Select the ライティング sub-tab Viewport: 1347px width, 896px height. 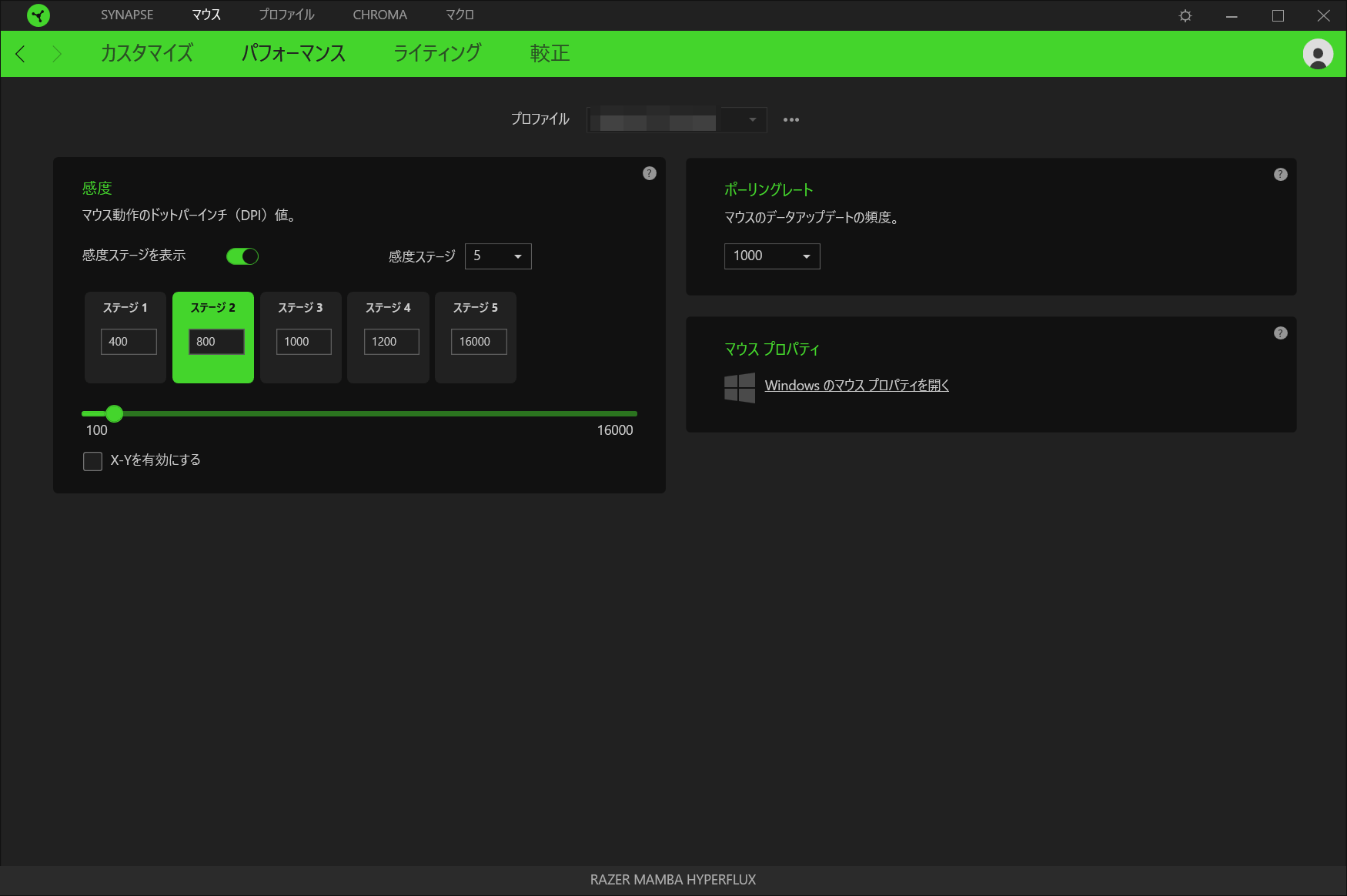[x=437, y=53]
